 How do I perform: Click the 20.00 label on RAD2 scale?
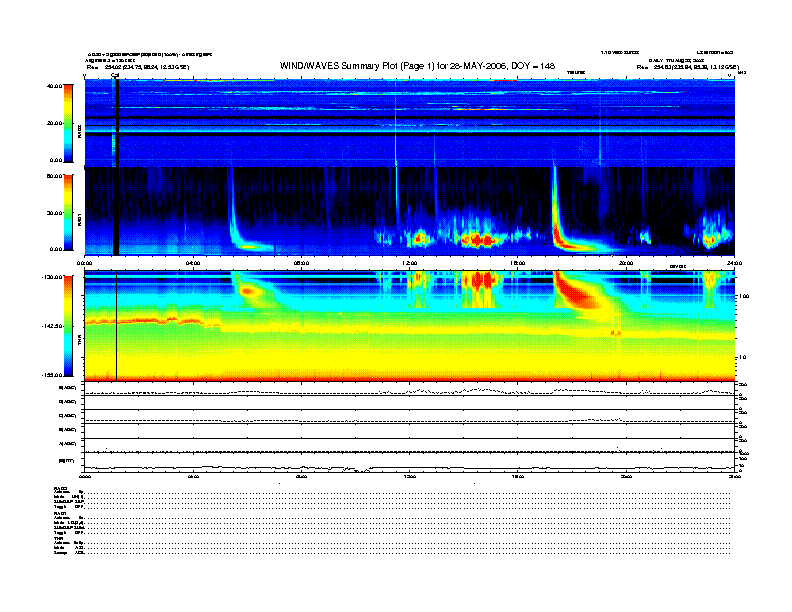[x=54, y=123]
